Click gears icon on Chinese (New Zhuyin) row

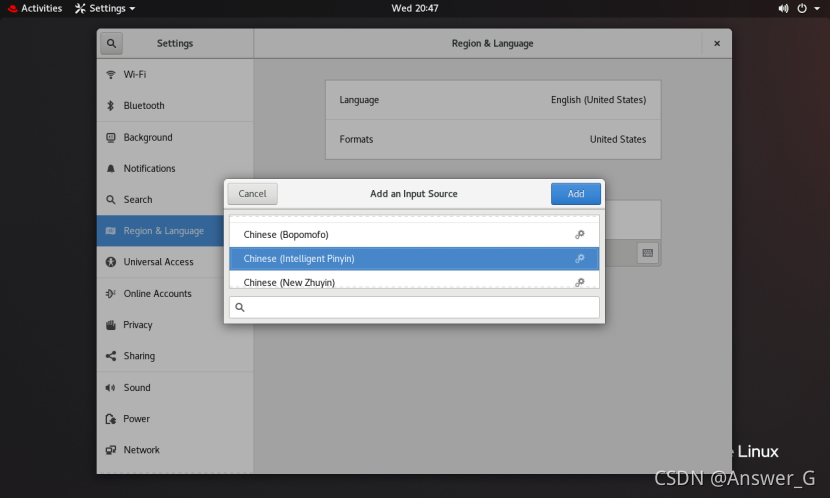(x=580, y=282)
